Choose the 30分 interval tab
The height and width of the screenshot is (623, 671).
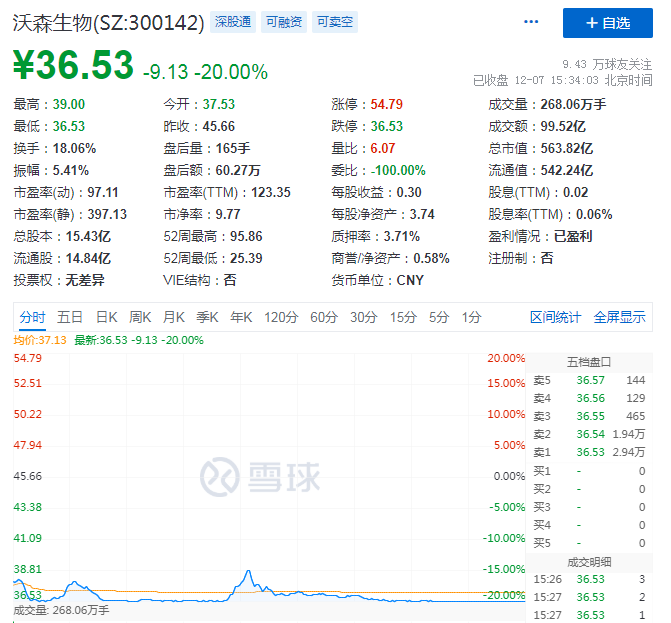coord(363,317)
